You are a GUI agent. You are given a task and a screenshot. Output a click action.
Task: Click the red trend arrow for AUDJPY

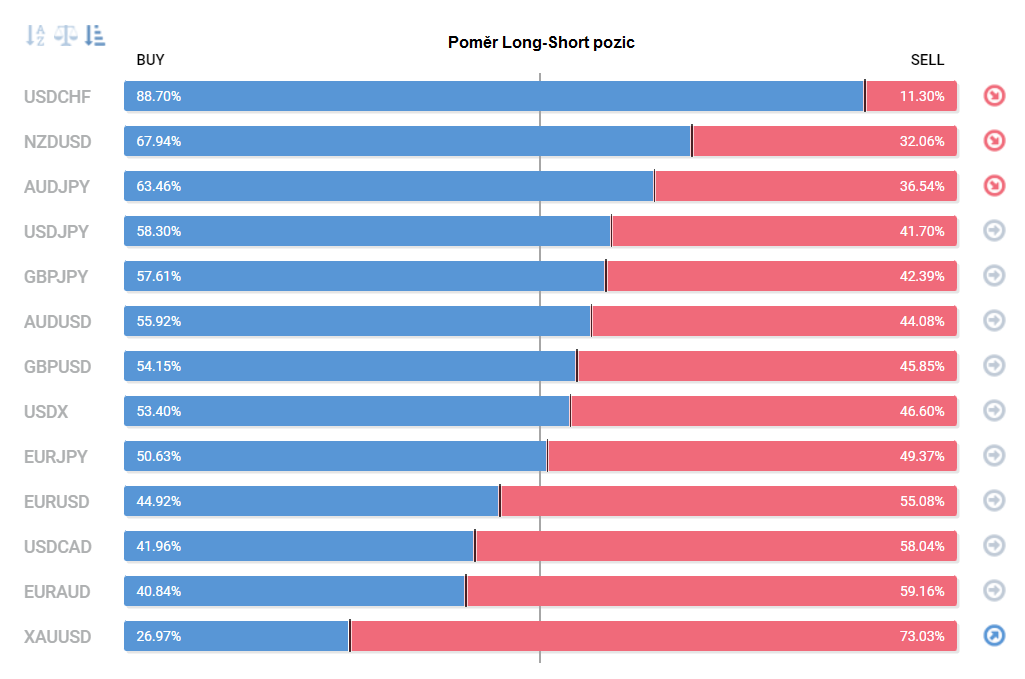click(994, 186)
